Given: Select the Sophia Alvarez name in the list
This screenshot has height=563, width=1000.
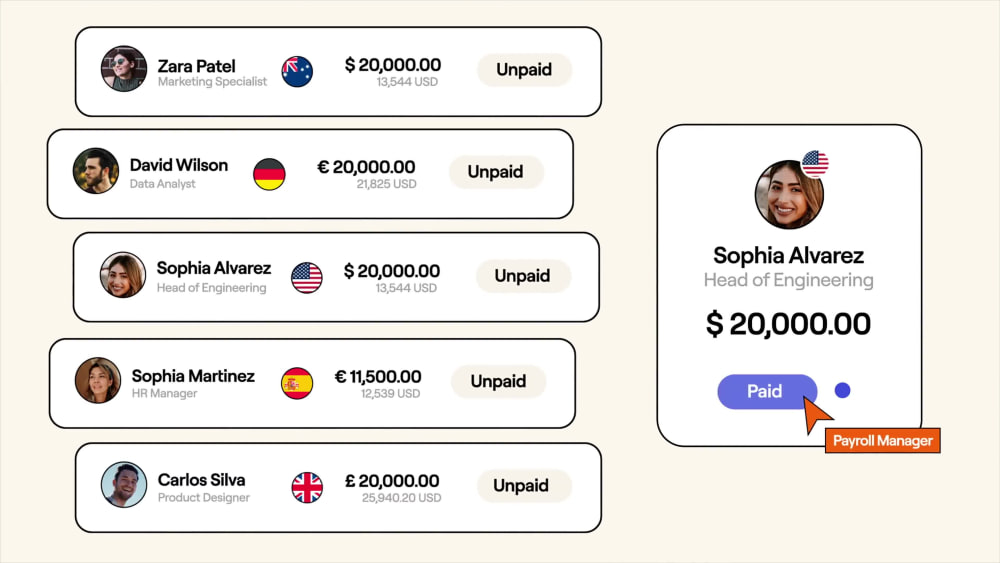Looking at the screenshot, I should pos(214,268).
